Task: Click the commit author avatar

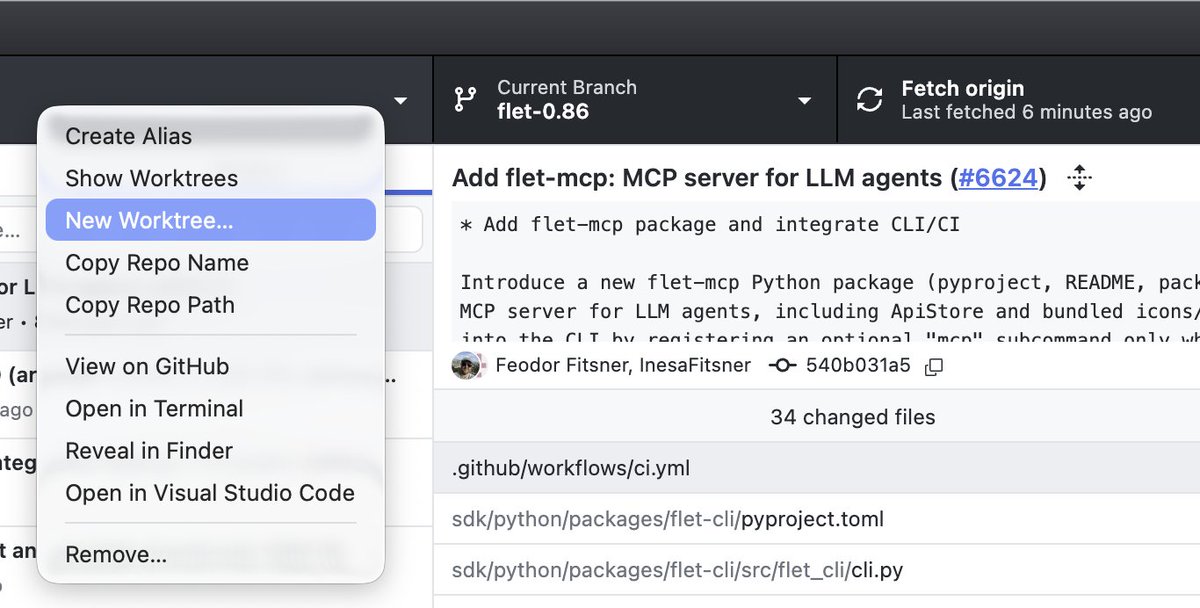Action: (467, 365)
